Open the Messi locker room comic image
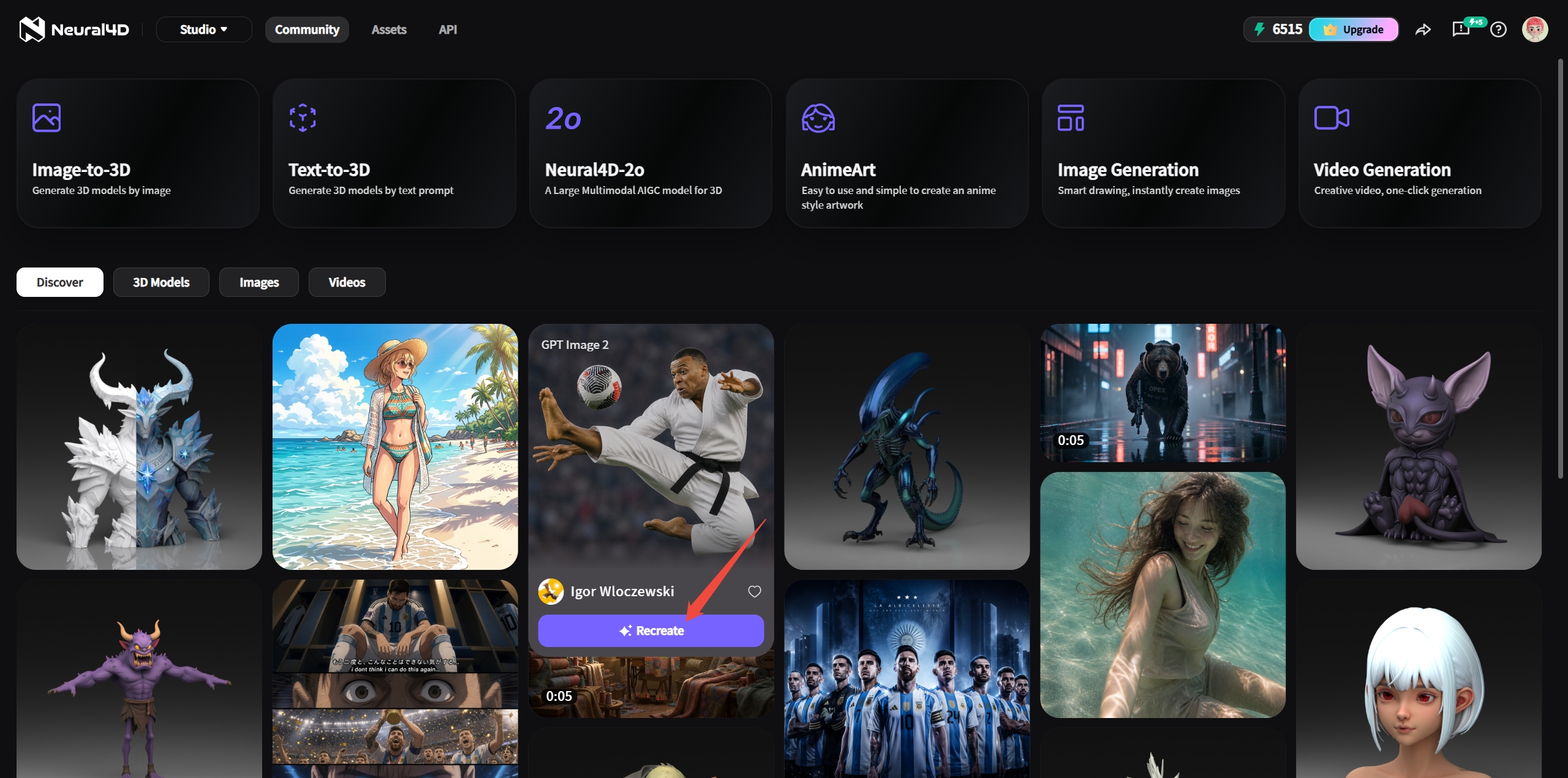1568x778 pixels. [395, 679]
